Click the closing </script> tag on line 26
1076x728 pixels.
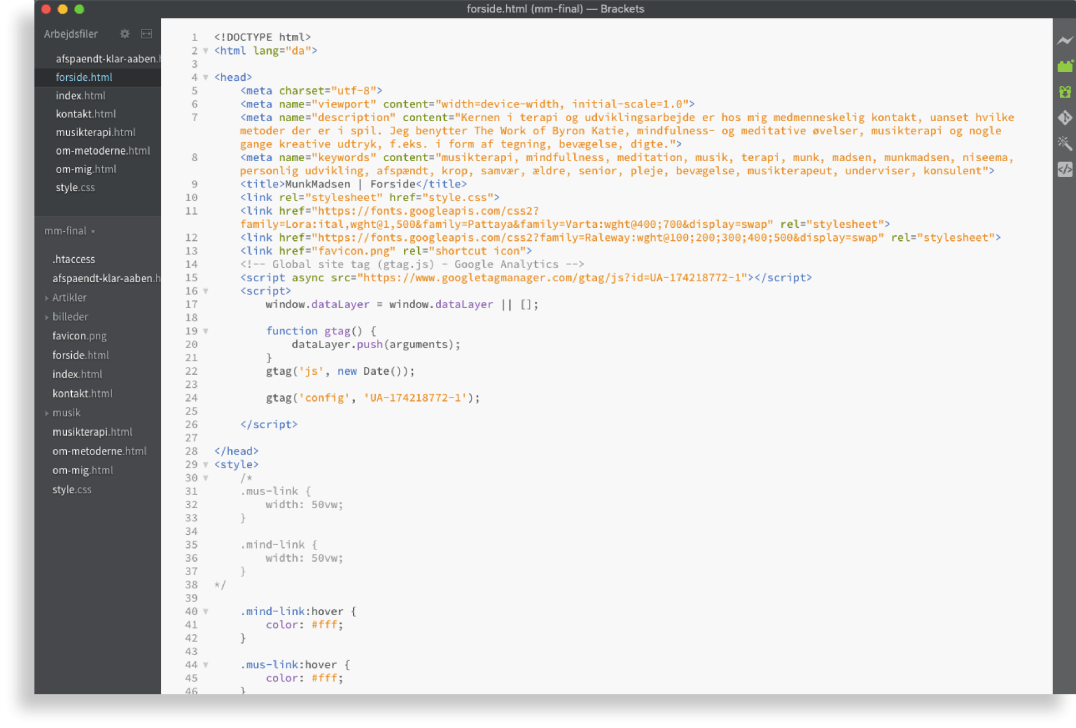269,425
